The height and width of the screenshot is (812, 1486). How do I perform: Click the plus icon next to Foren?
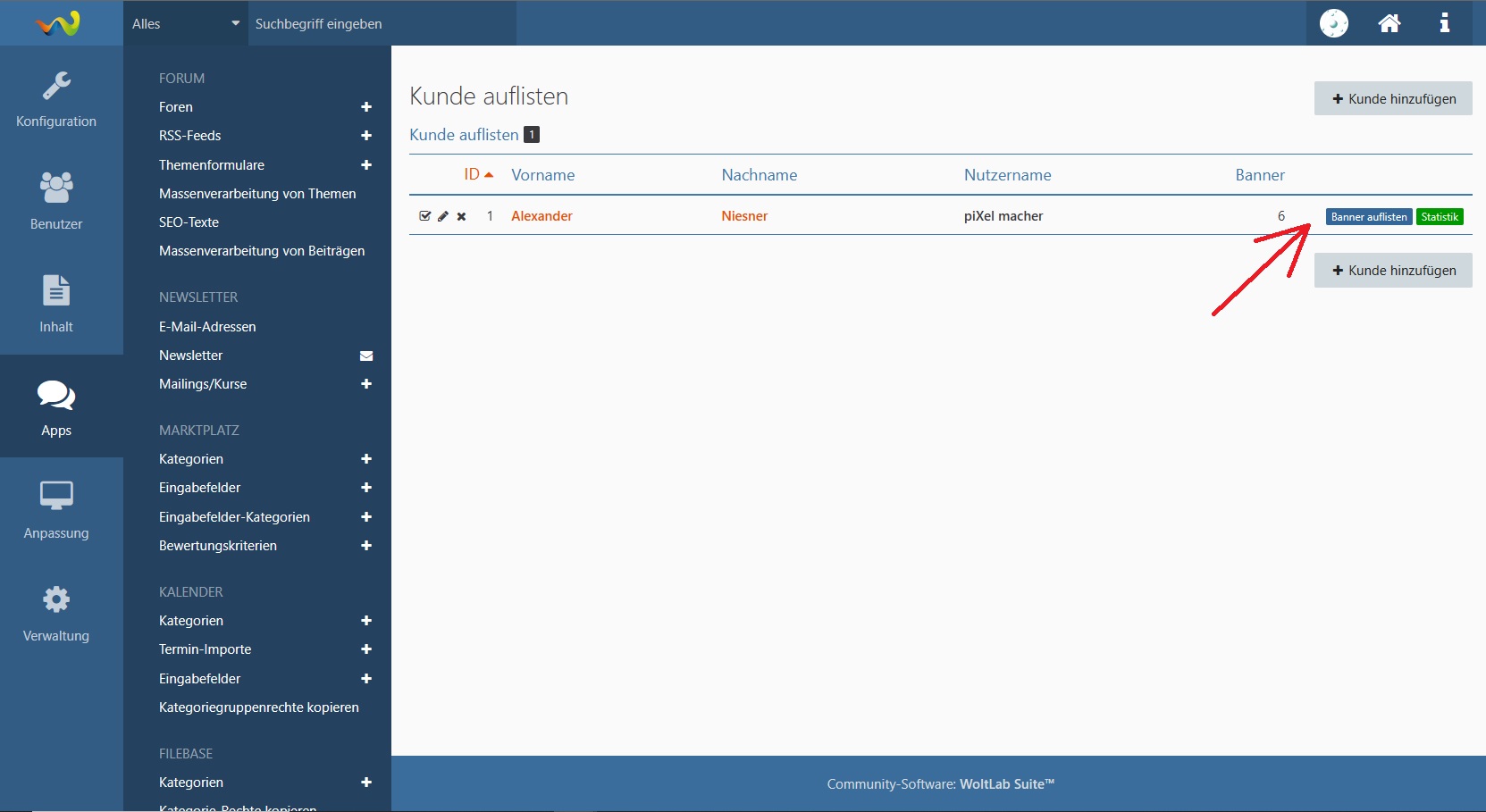pyautogui.click(x=366, y=107)
